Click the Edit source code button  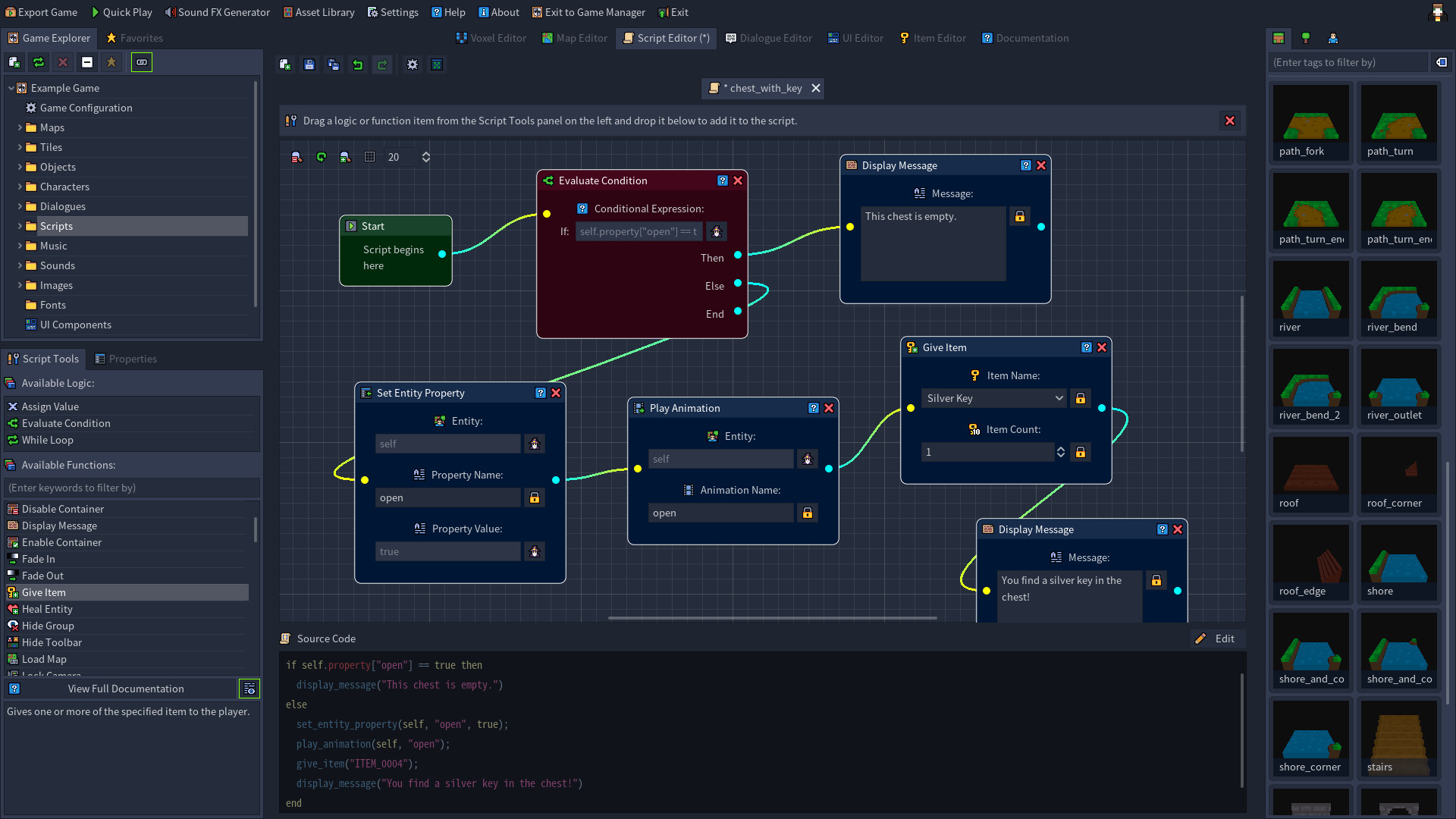(x=1216, y=639)
